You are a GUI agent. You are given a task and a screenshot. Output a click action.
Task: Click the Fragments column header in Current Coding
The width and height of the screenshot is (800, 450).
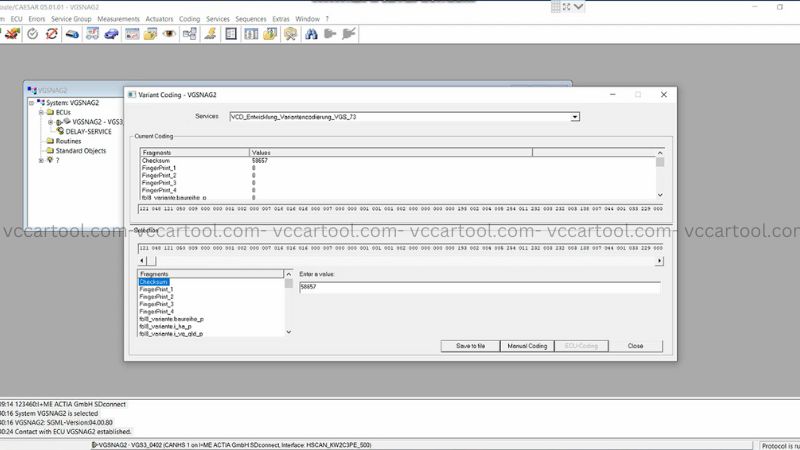point(194,153)
